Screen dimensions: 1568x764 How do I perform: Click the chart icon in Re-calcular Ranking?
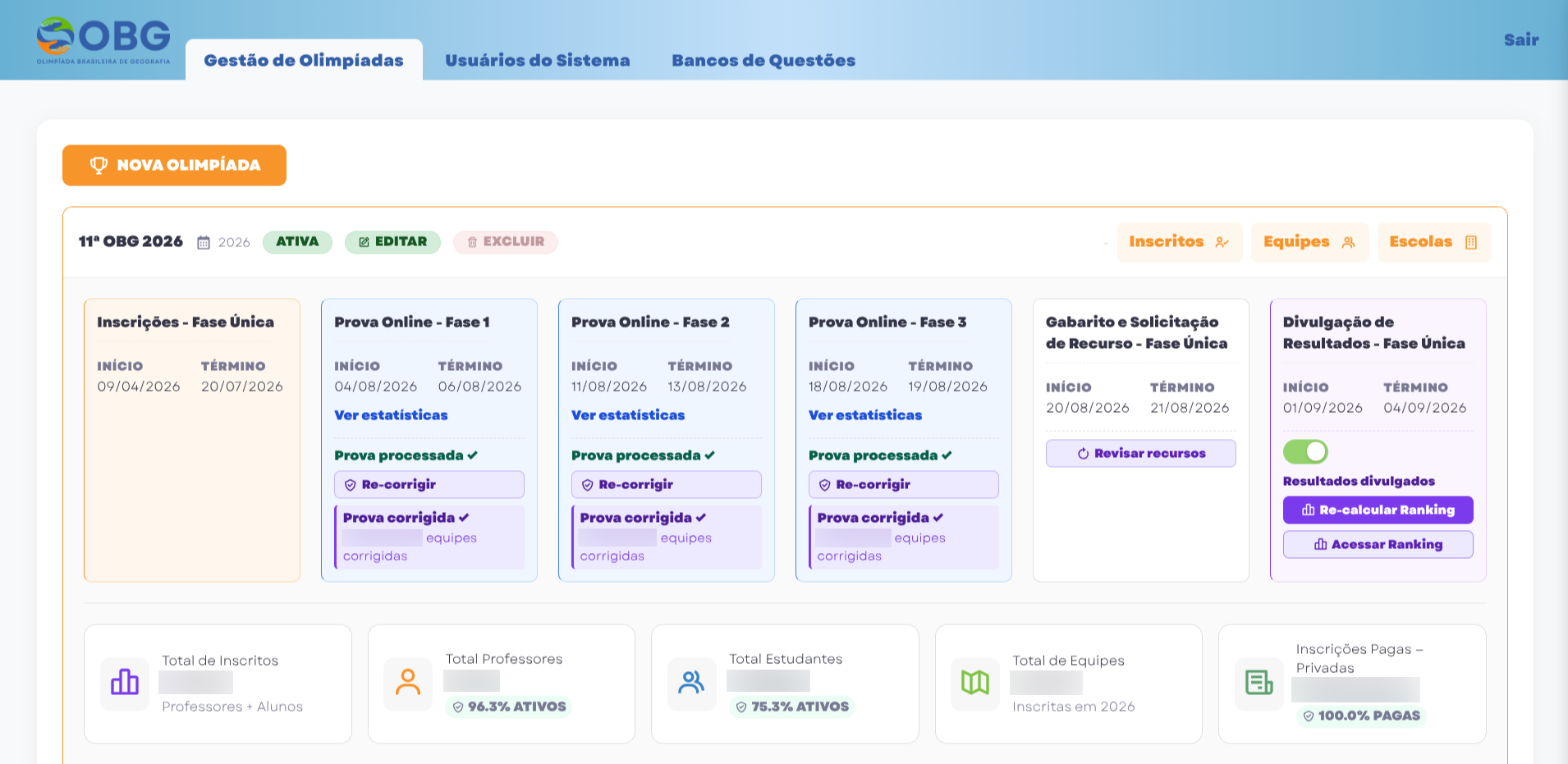point(1309,510)
